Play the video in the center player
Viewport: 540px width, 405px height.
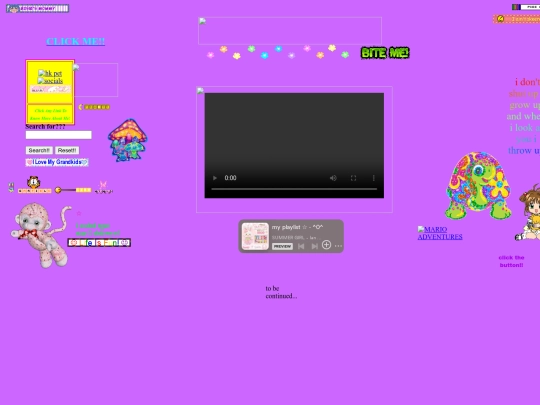click(x=215, y=178)
